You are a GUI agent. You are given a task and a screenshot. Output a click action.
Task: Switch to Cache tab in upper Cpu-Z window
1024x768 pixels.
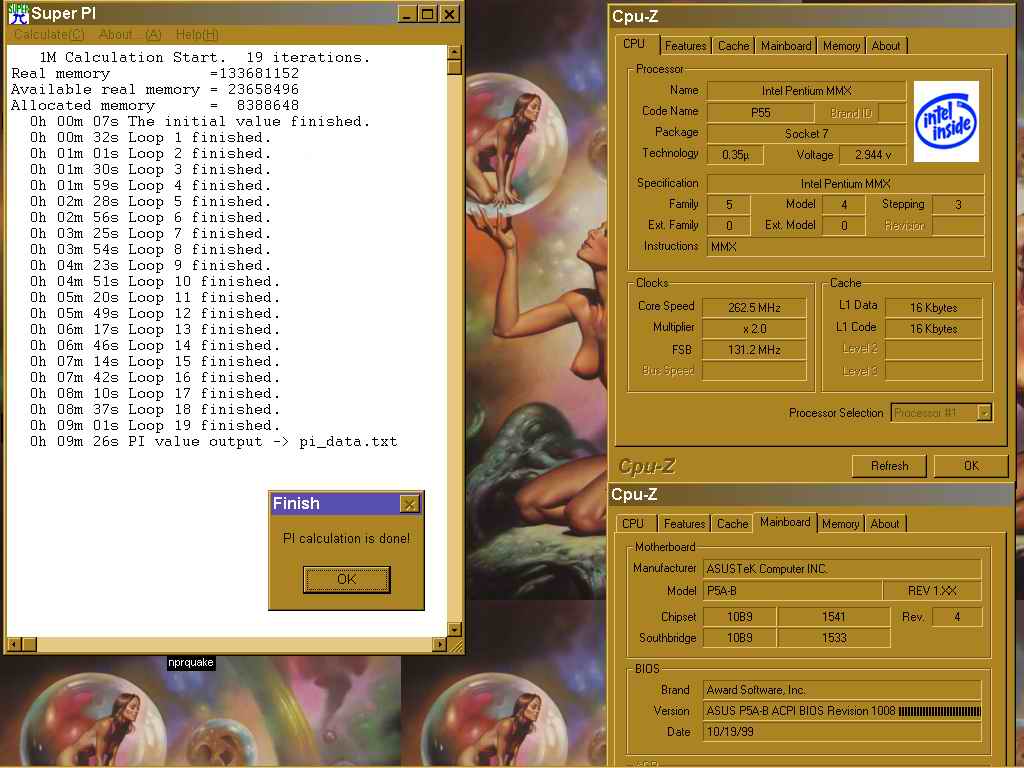[x=733, y=46]
